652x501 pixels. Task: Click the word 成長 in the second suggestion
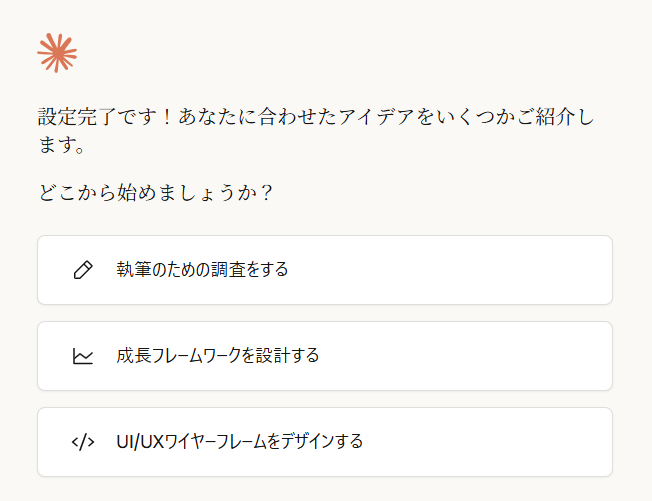pos(131,356)
